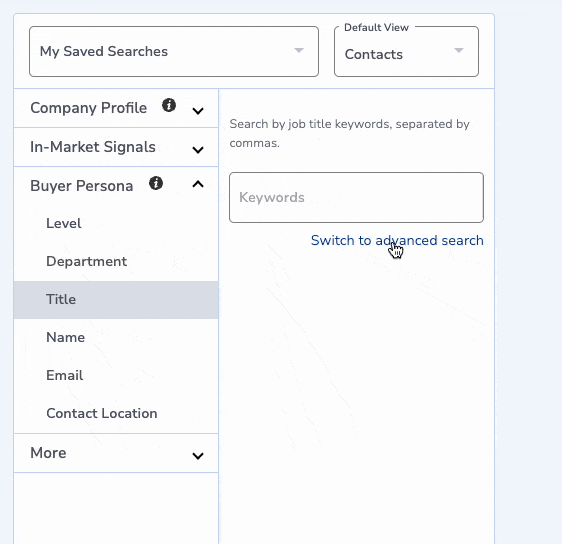Click the More section label
Viewport: 562px width, 544px height.
click(x=48, y=453)
